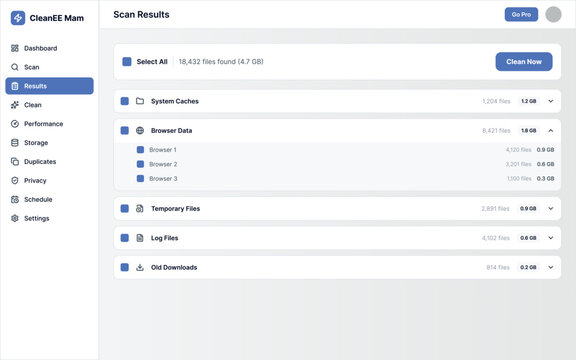
Task: Click the 0.2 GB size badge
Action: 528,267
